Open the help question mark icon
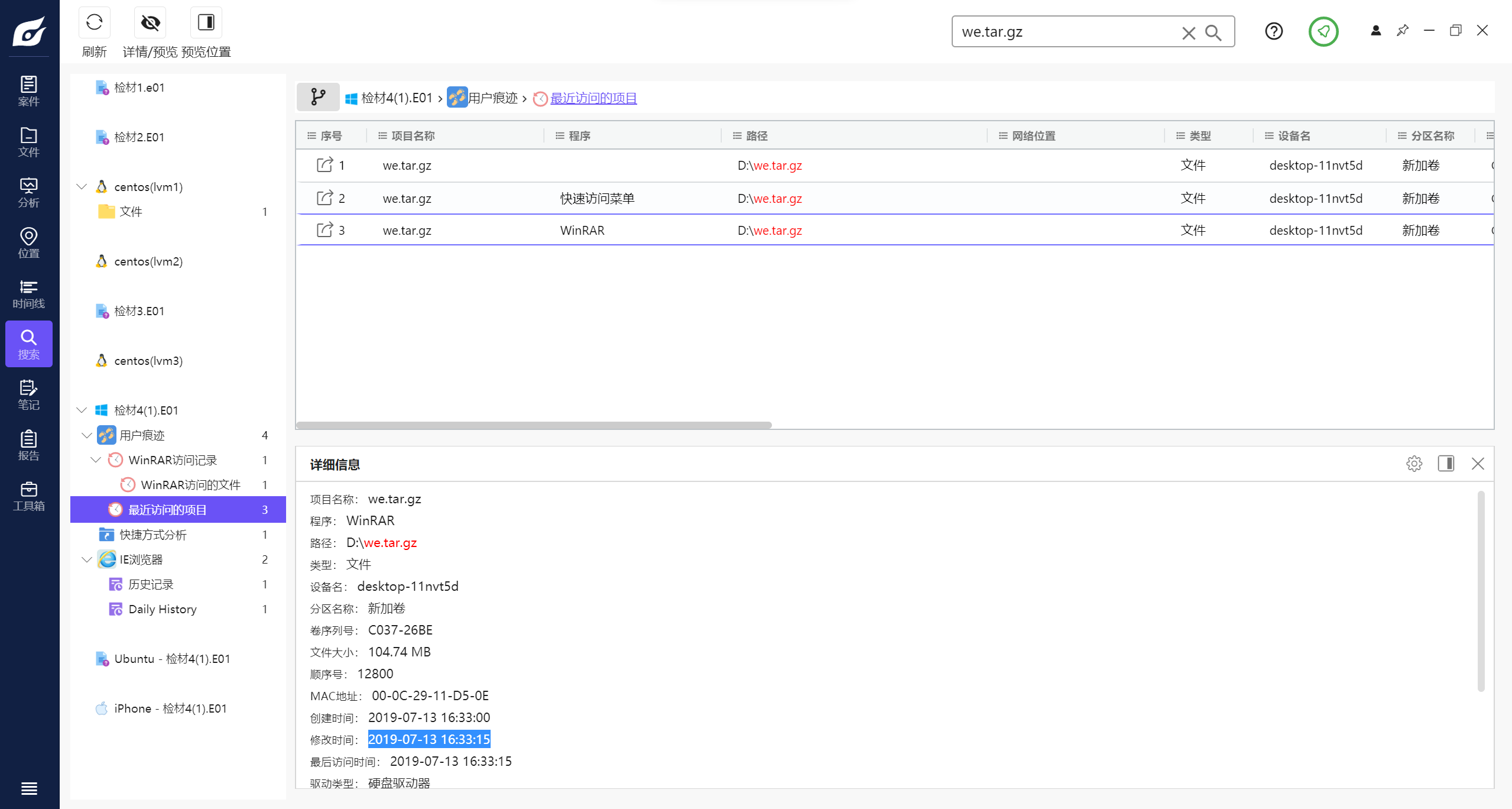 click(1274, 31)
